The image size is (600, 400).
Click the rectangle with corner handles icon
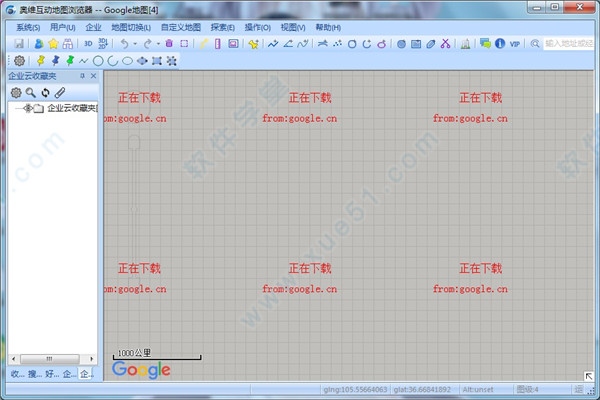[157, 61]
